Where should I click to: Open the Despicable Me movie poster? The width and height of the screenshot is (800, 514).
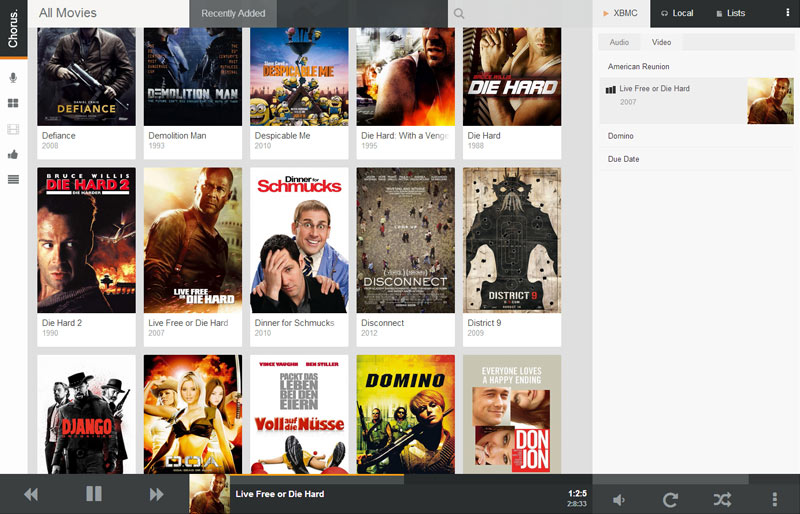click(x=299, y=77)
